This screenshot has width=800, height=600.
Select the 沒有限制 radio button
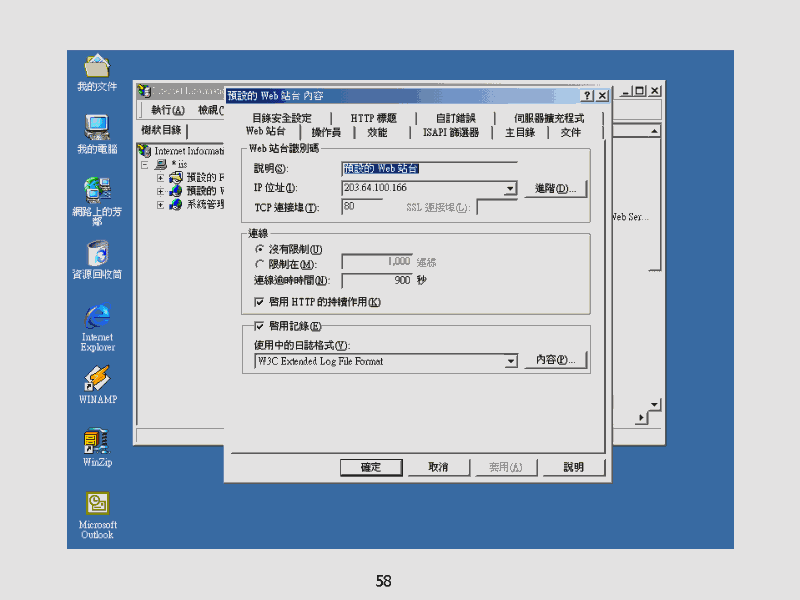coord(260,249)
